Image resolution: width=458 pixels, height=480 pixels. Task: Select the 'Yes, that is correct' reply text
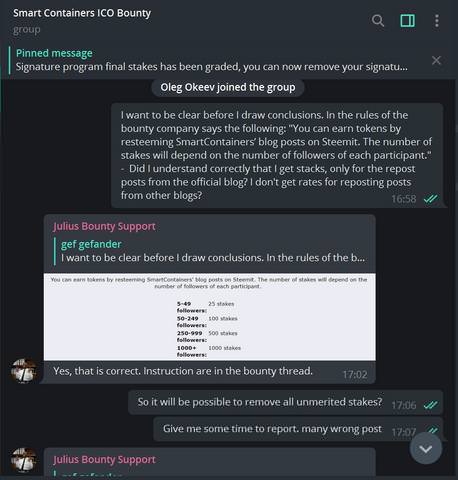tap(183, 371)
